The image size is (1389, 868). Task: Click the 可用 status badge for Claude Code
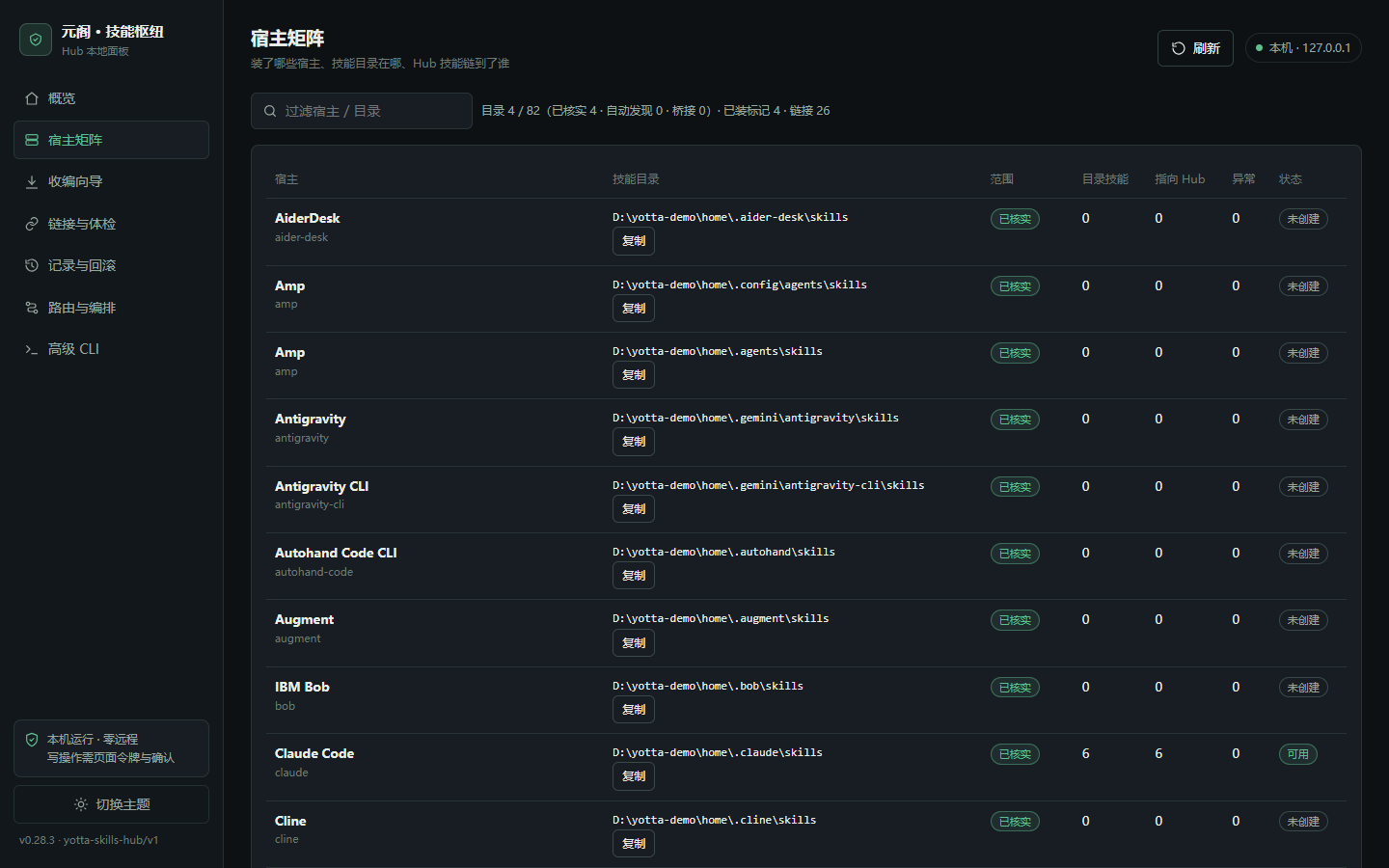pyautogui.click(x=1298, y=754)
